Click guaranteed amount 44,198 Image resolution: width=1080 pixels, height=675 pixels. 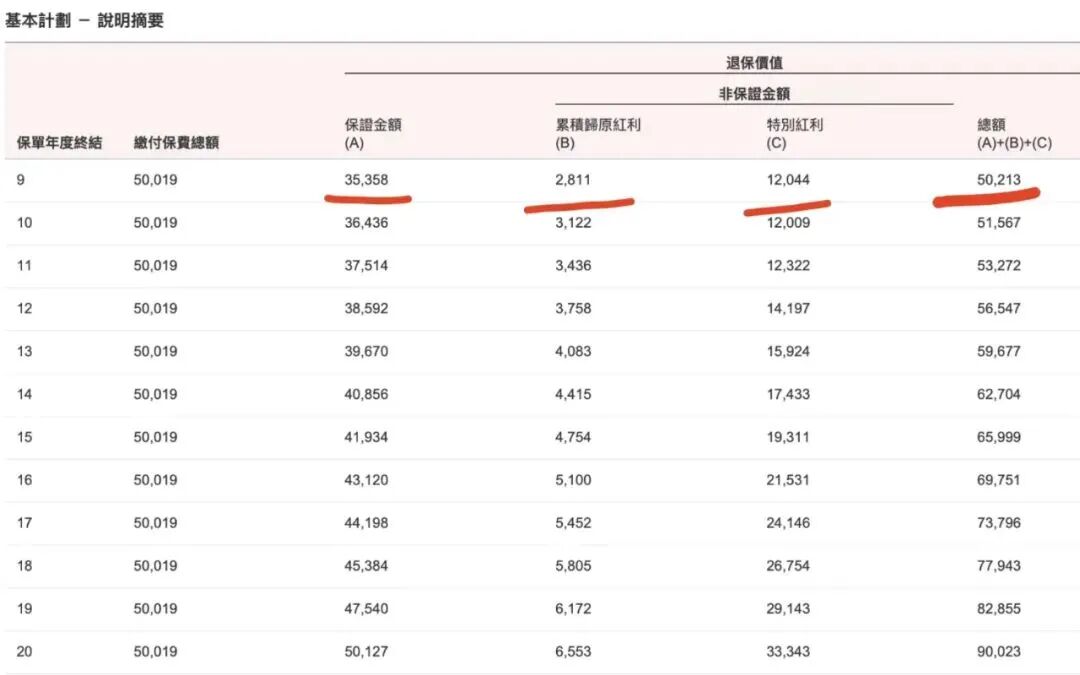[x=366, y=523]
